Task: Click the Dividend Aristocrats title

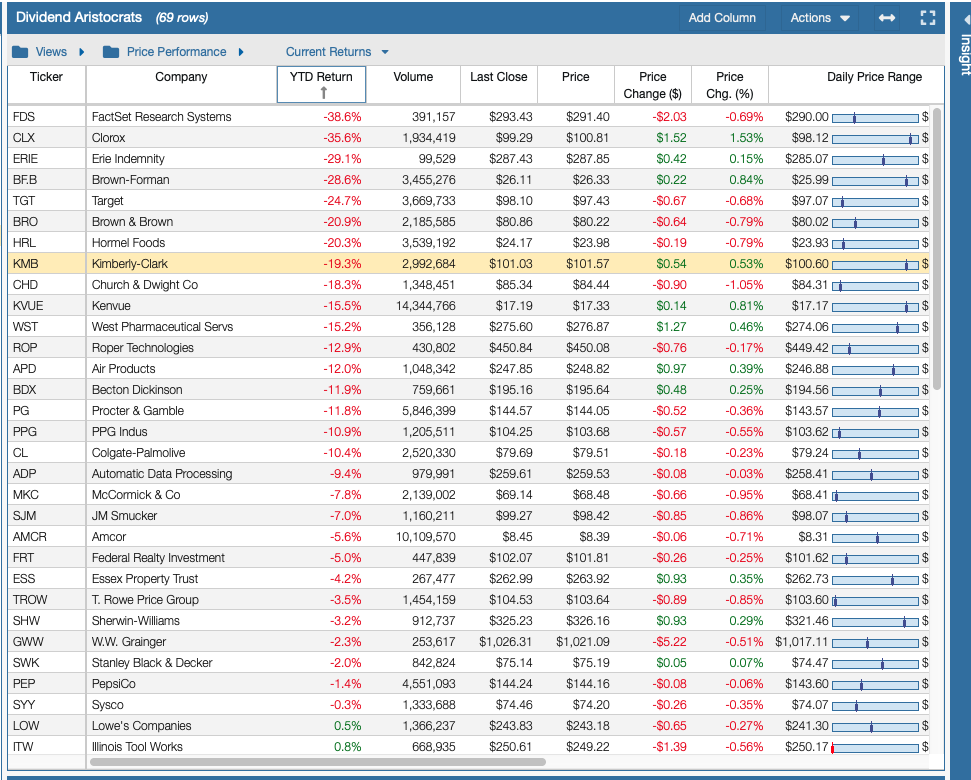Action: coord(78,17)
